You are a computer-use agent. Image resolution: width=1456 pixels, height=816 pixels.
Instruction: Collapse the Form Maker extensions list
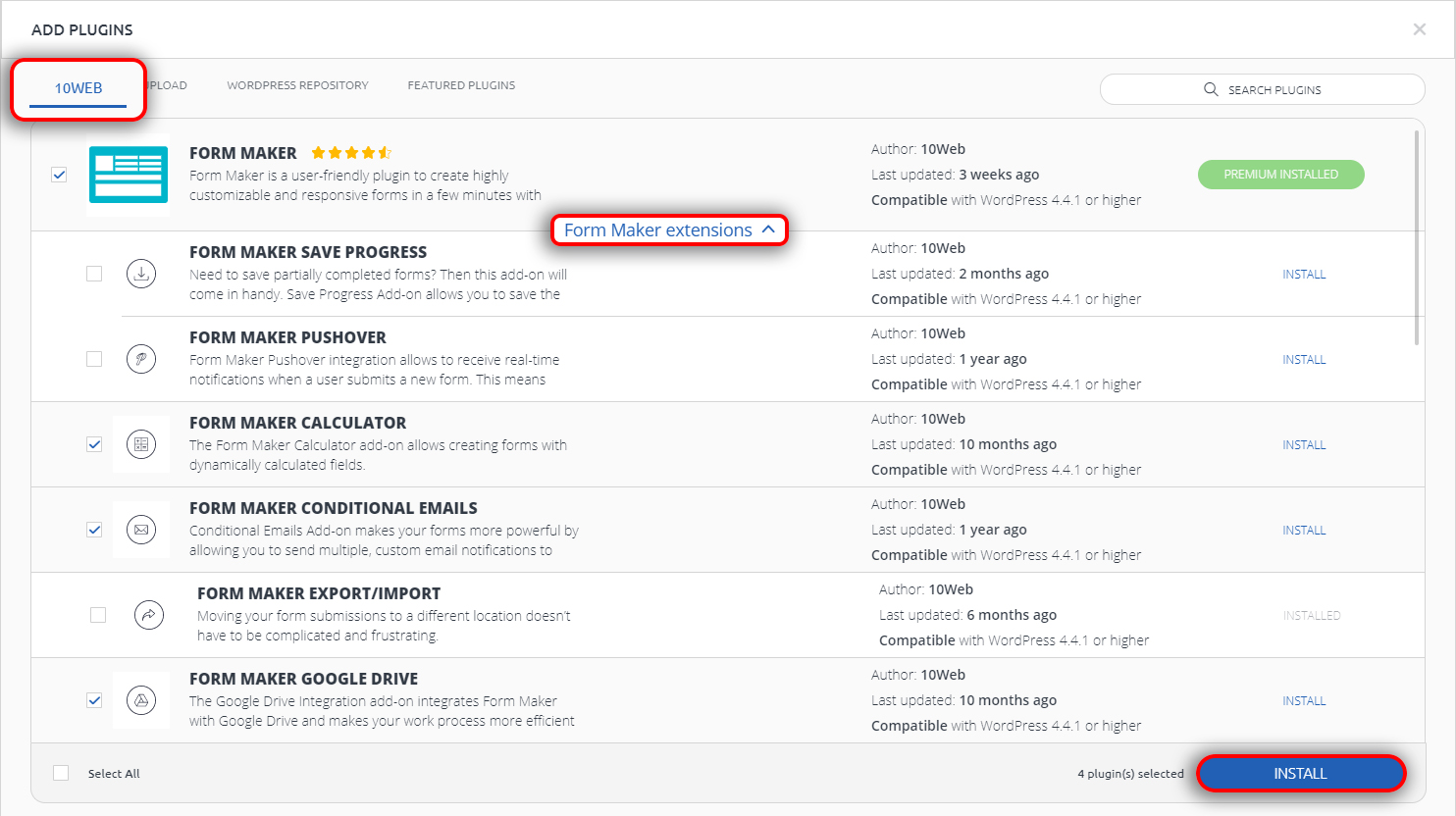click(x=669, y=230)
